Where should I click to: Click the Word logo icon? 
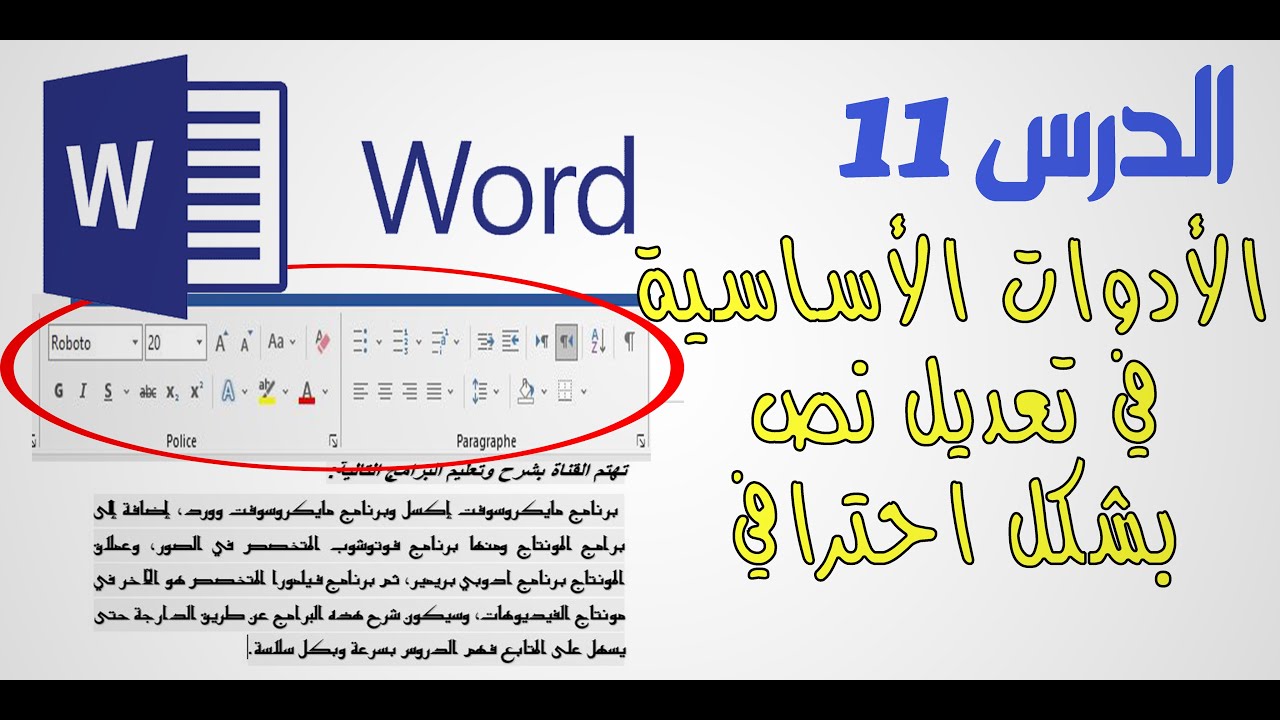[166, 186]
